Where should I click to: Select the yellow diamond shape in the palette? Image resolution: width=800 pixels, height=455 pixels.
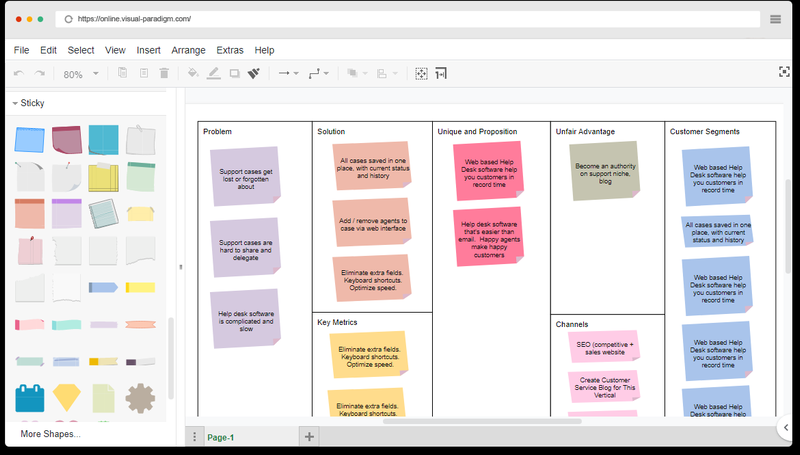(x=66, y=398)
